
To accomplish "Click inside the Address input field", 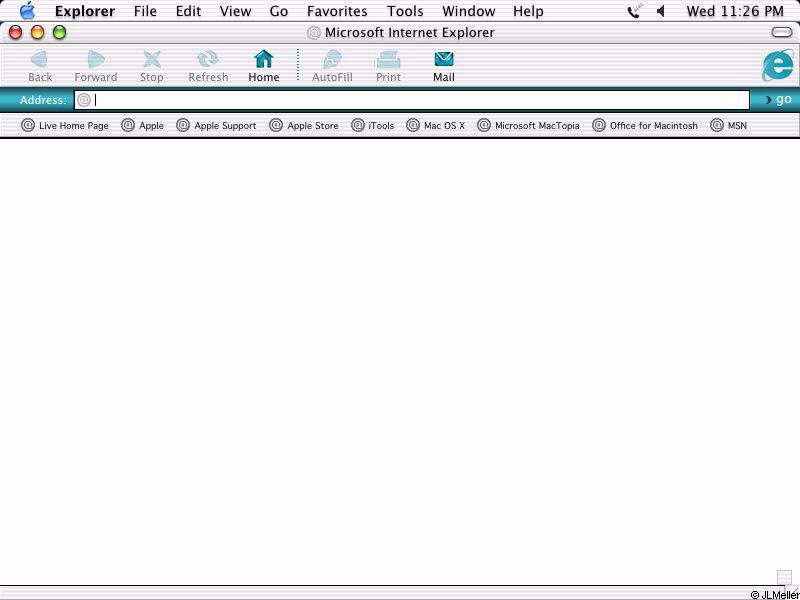I will pyautogui.click(x=412, y=100).
